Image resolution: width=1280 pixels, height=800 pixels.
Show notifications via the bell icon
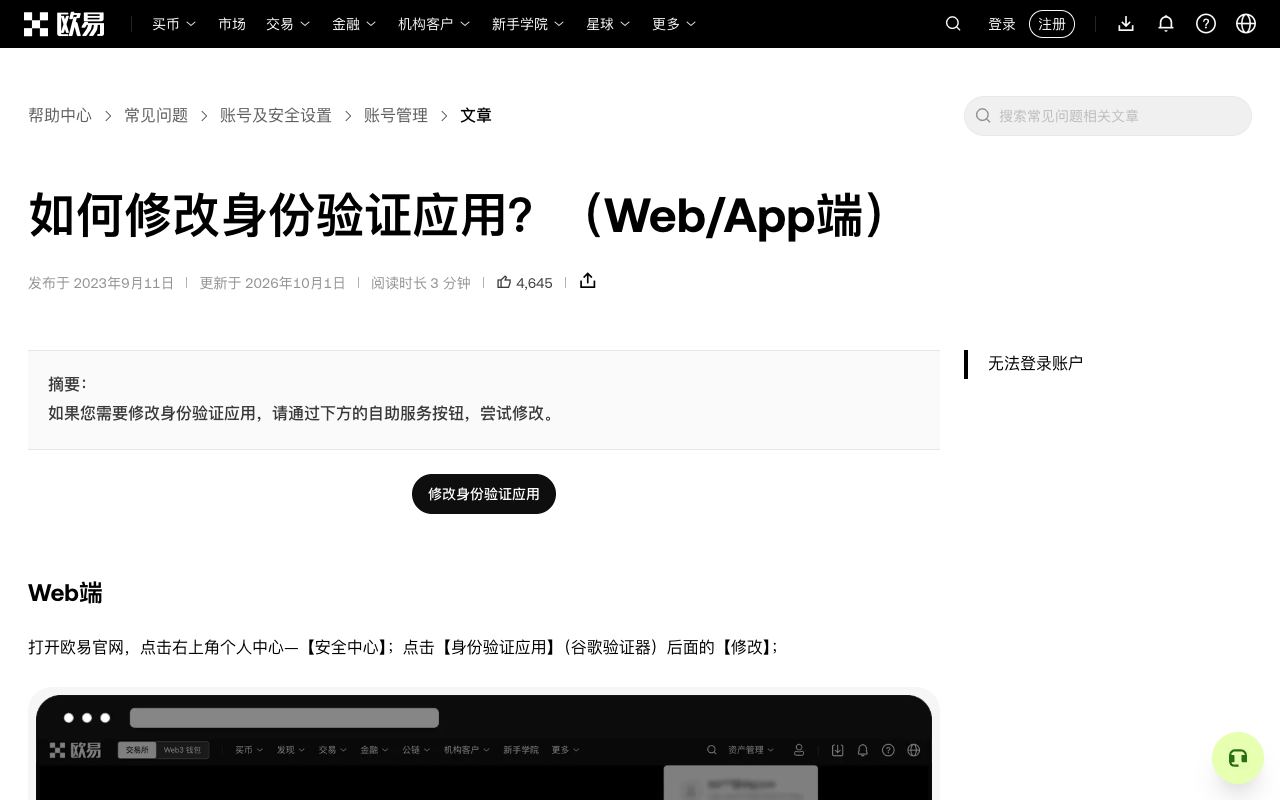[1166, 24]
